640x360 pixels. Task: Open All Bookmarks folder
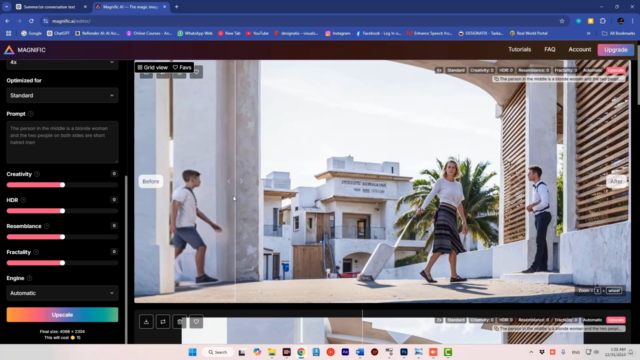coord(618,33)
